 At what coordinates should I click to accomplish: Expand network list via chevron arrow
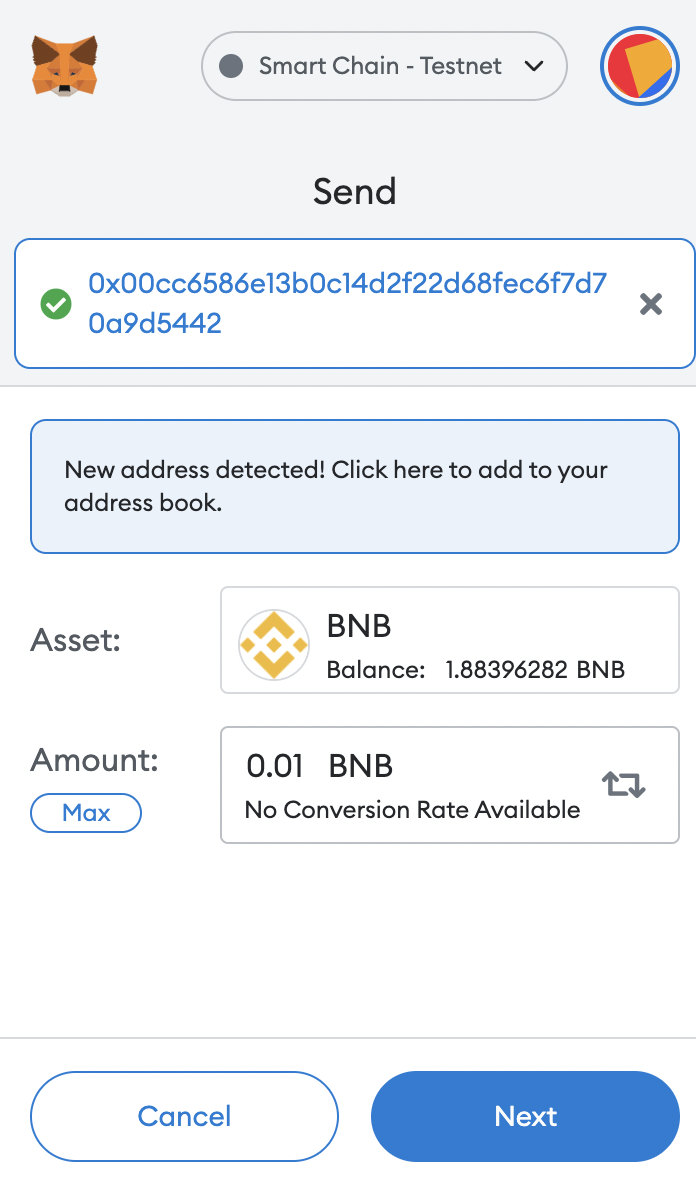click(534, 67)
